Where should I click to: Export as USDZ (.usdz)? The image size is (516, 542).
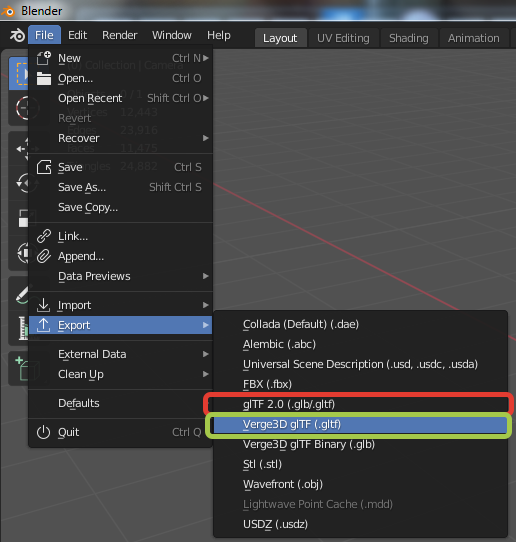[x=360, y=524]
